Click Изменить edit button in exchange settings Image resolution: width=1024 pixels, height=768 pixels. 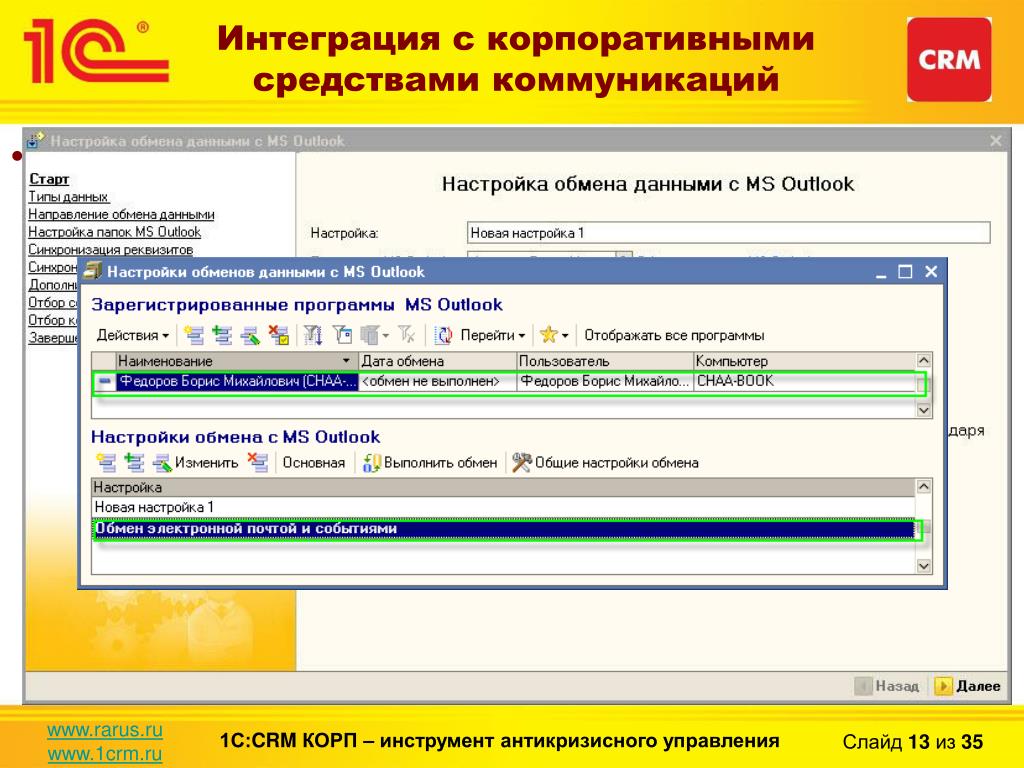pyautogui.click(x=195, y=462)
